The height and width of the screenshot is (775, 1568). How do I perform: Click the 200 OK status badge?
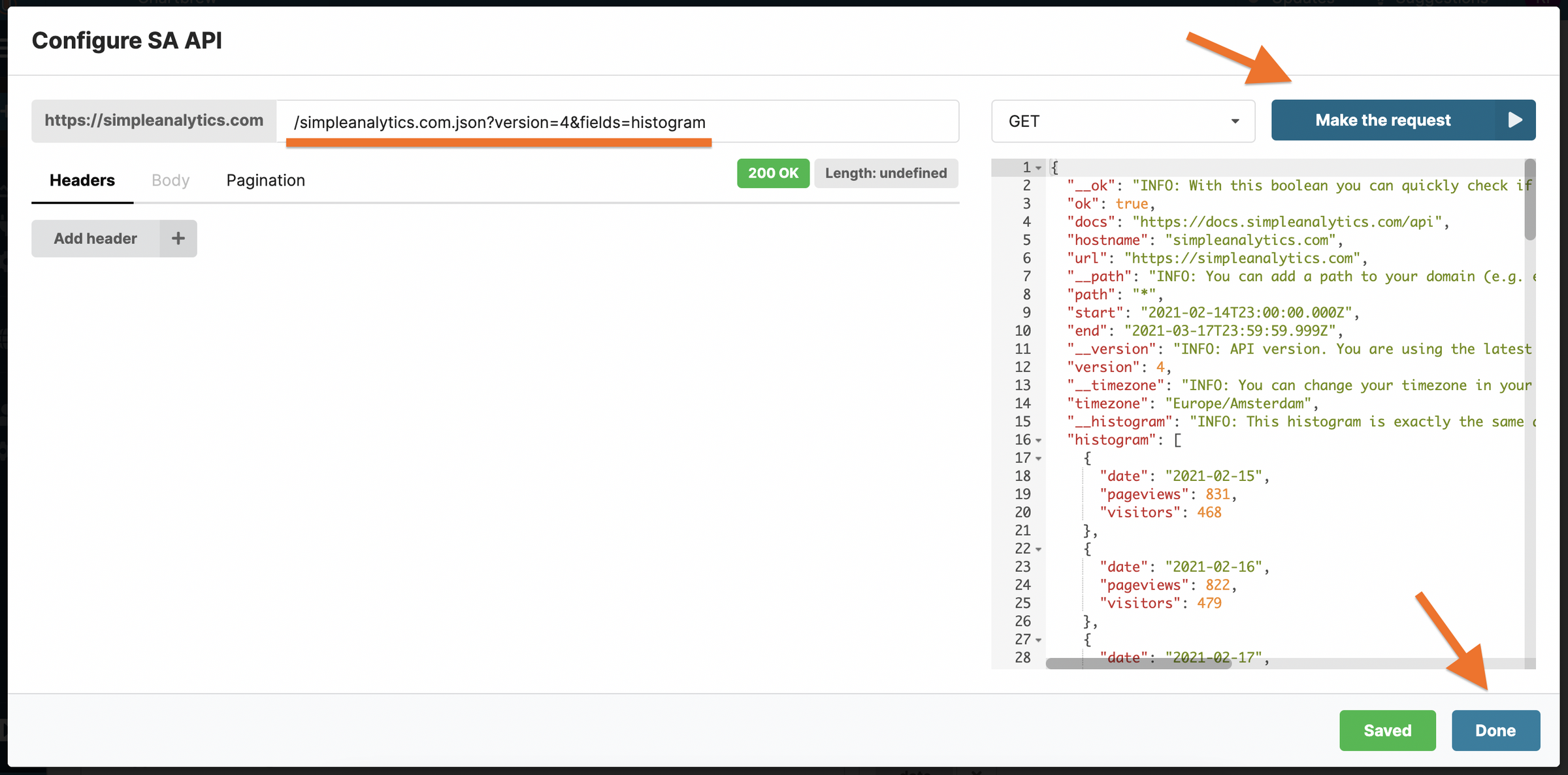click(x=773, y=173)
